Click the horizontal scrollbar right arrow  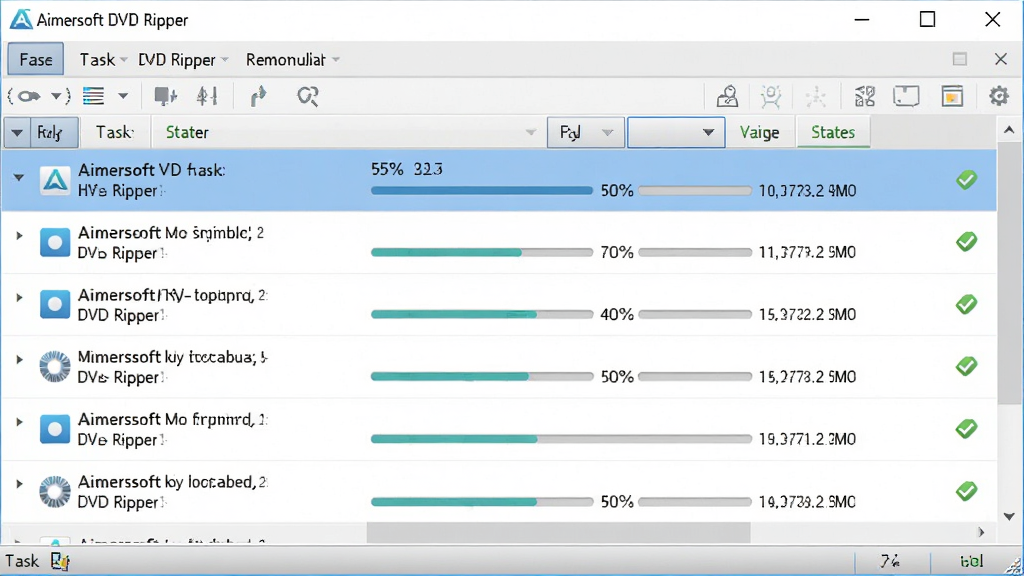pyautogui.click(x=981, y=532)
